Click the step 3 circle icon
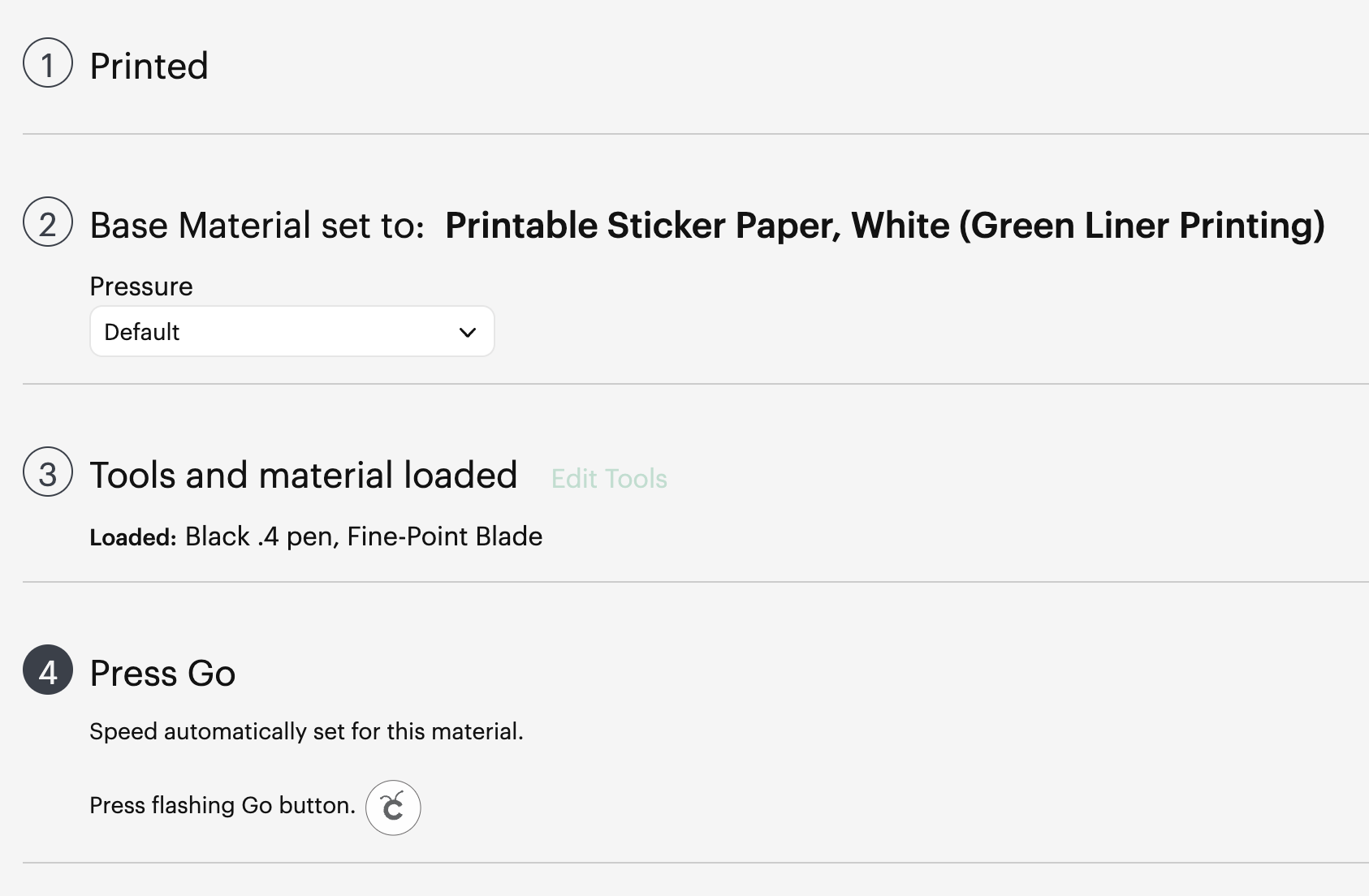Viewport: 1369px width, 896px height. (48, 472)
